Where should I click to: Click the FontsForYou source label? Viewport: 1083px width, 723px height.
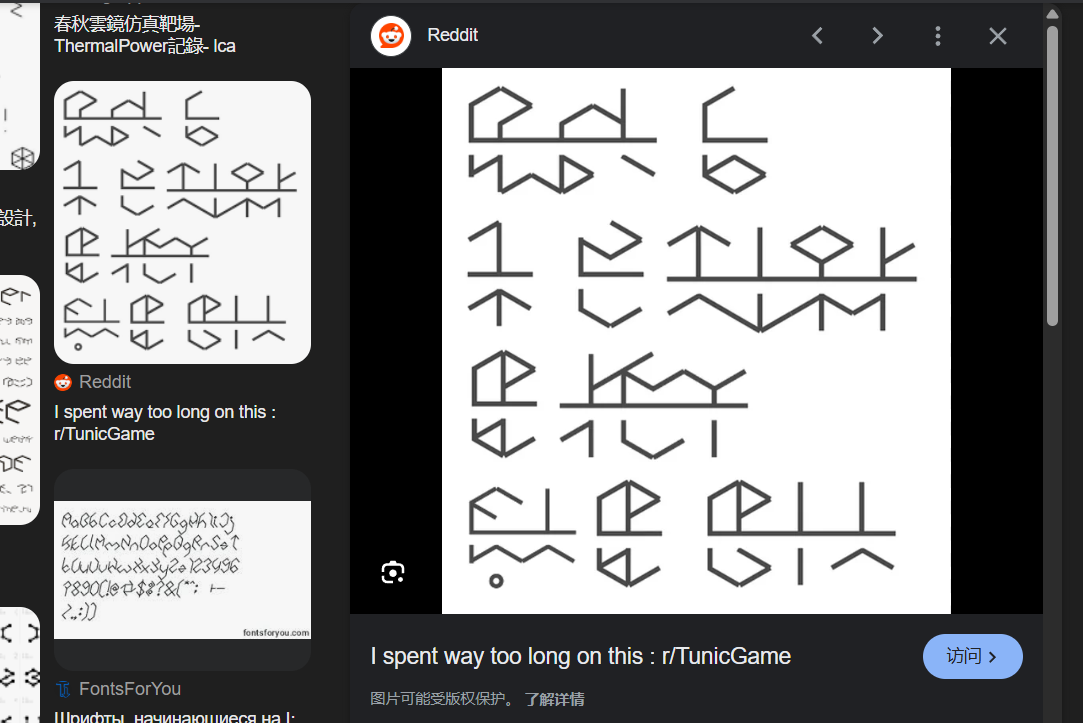pos(130,688)
